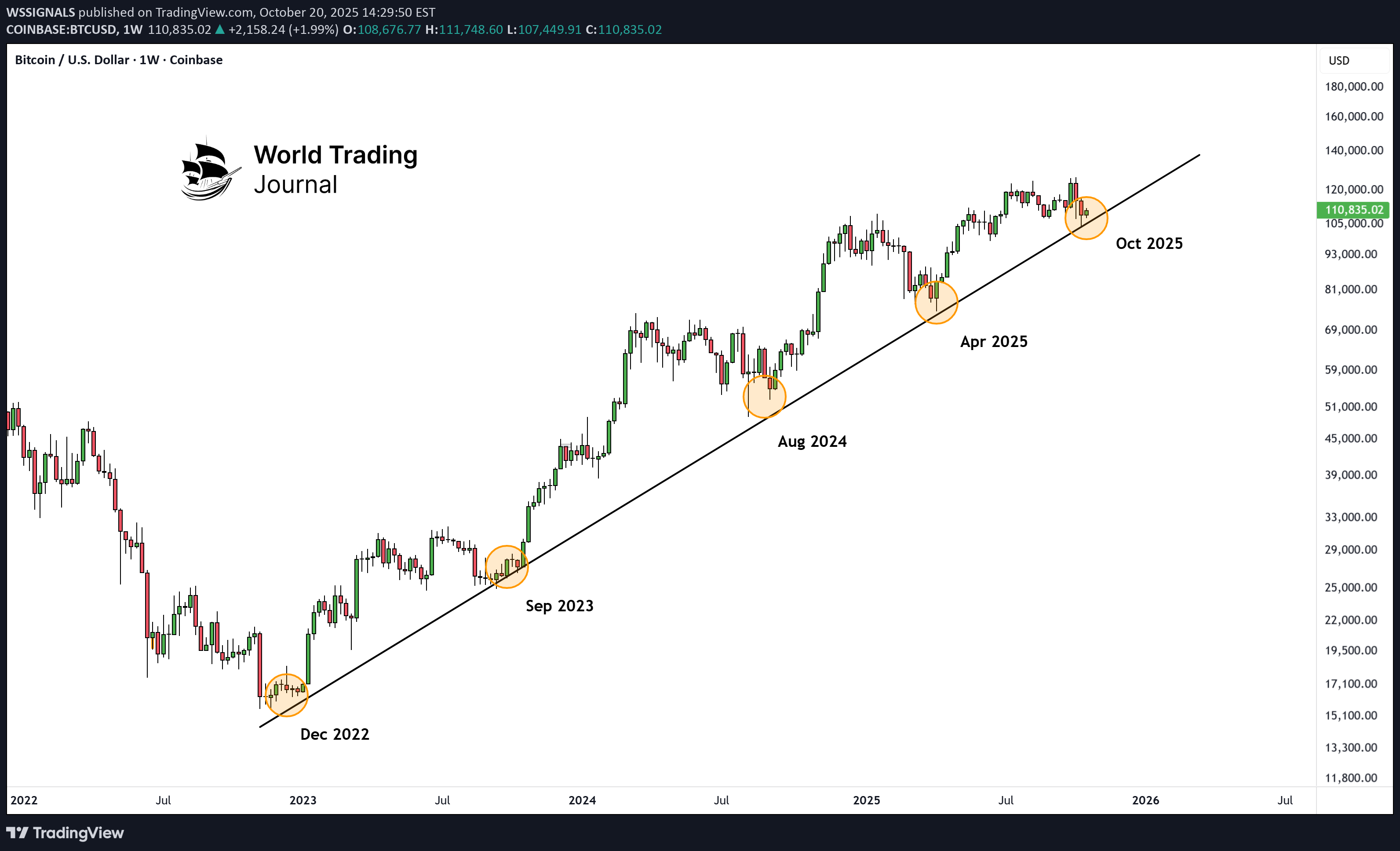The height and width of the screenshot is (851, 1400).
Task: Open the COINBASE:BTCUSD symbol in the header
Action: pos(62,29)
